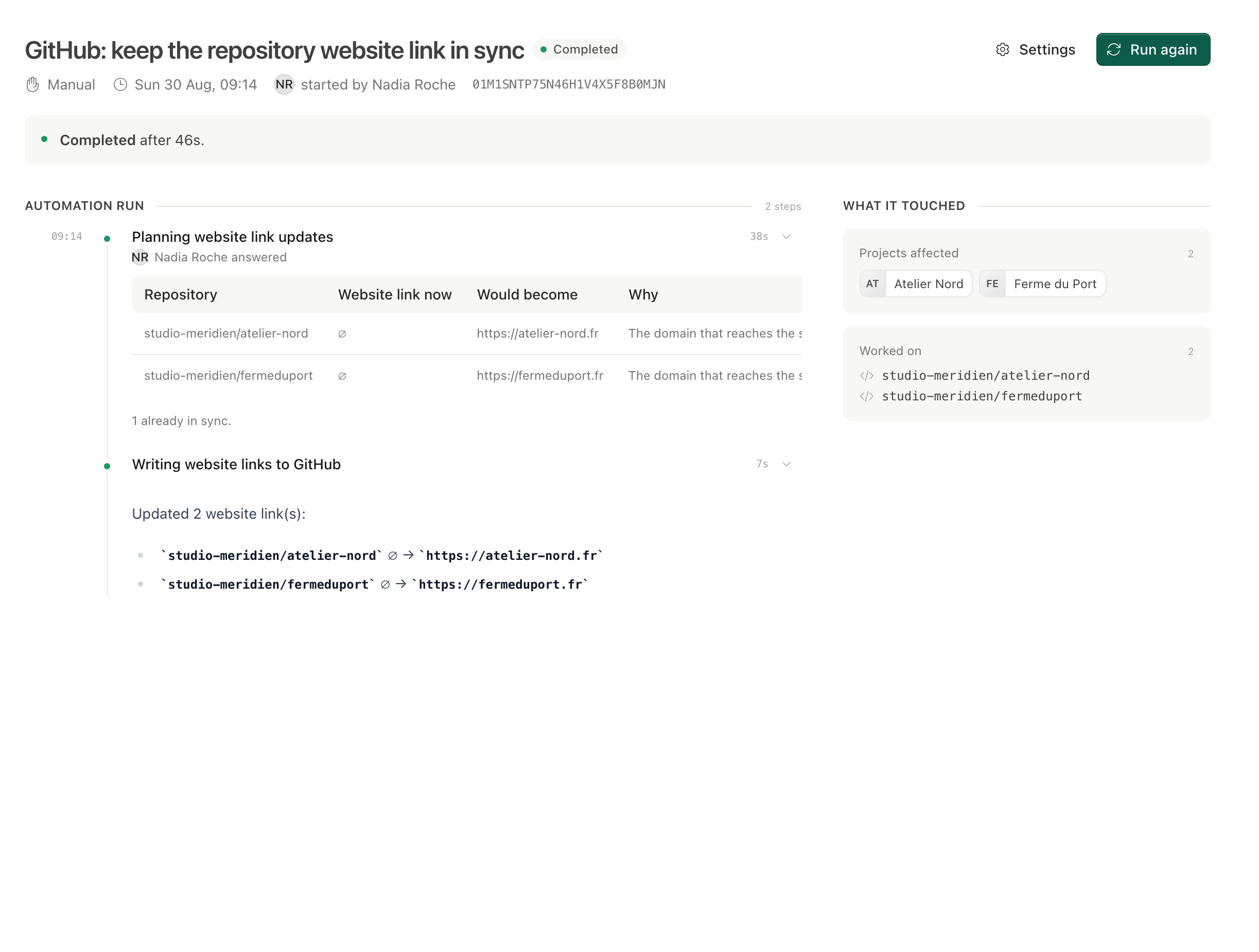Click the WHAT IT TOUCHED section heading
Screen dimensions: 1259x952
coord(904,206)
